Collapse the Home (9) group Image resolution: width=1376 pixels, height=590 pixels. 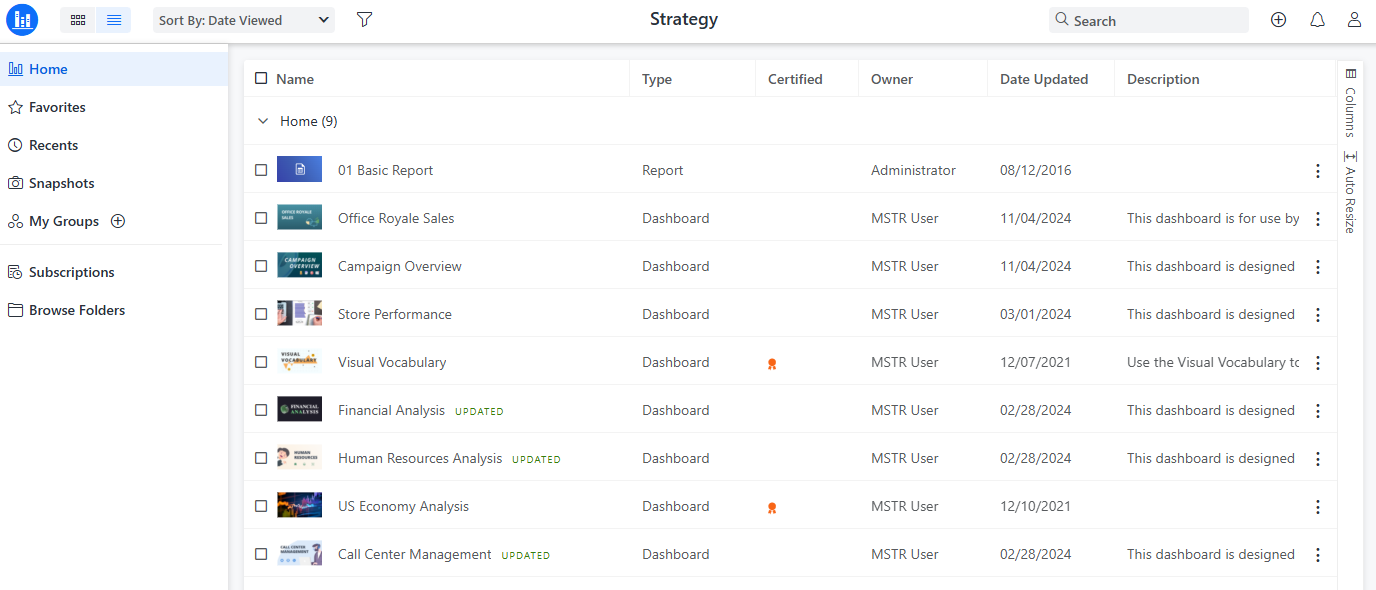pyautogui.click(x=263, y=121)
